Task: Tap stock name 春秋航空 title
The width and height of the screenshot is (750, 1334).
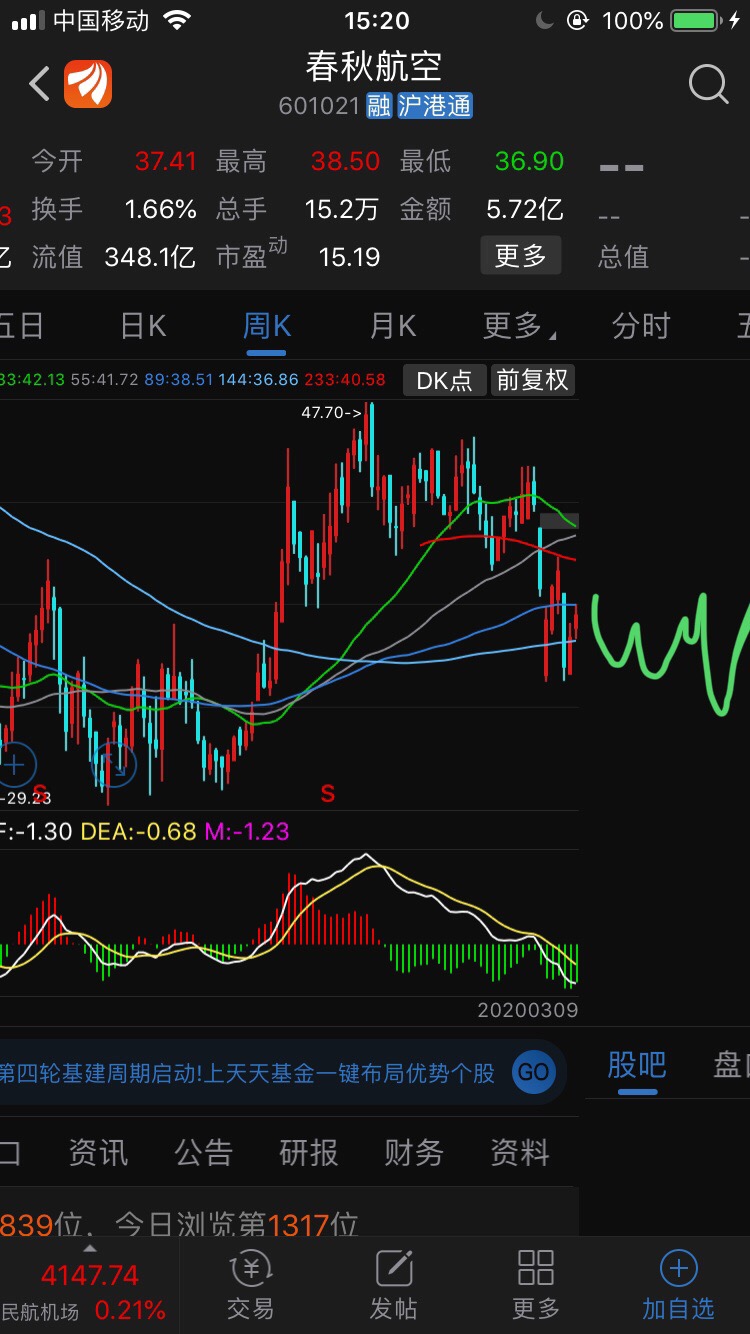Action: [x=374, y=66]
